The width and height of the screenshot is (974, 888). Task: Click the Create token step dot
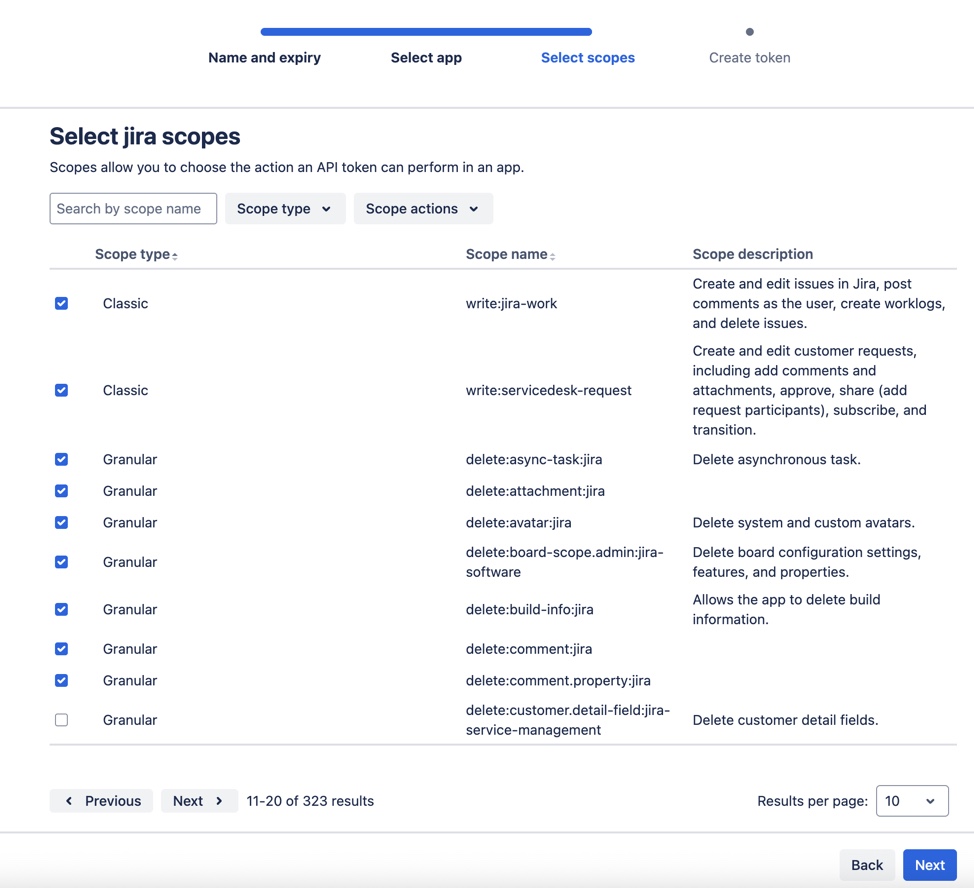point(750,32)
